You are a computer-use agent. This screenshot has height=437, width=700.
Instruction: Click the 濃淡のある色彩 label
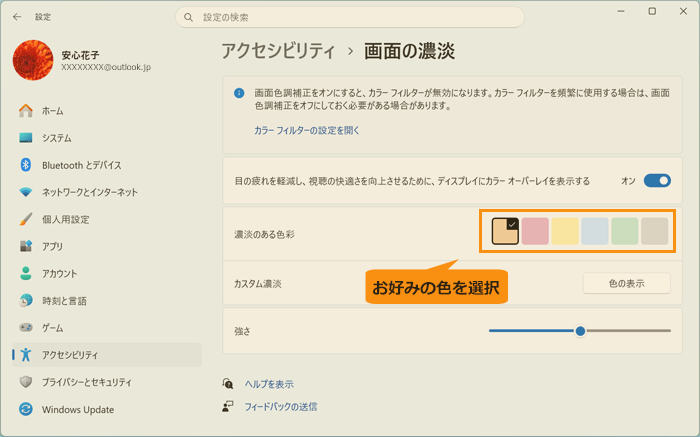pyautogui.click(x=264, y=234)
